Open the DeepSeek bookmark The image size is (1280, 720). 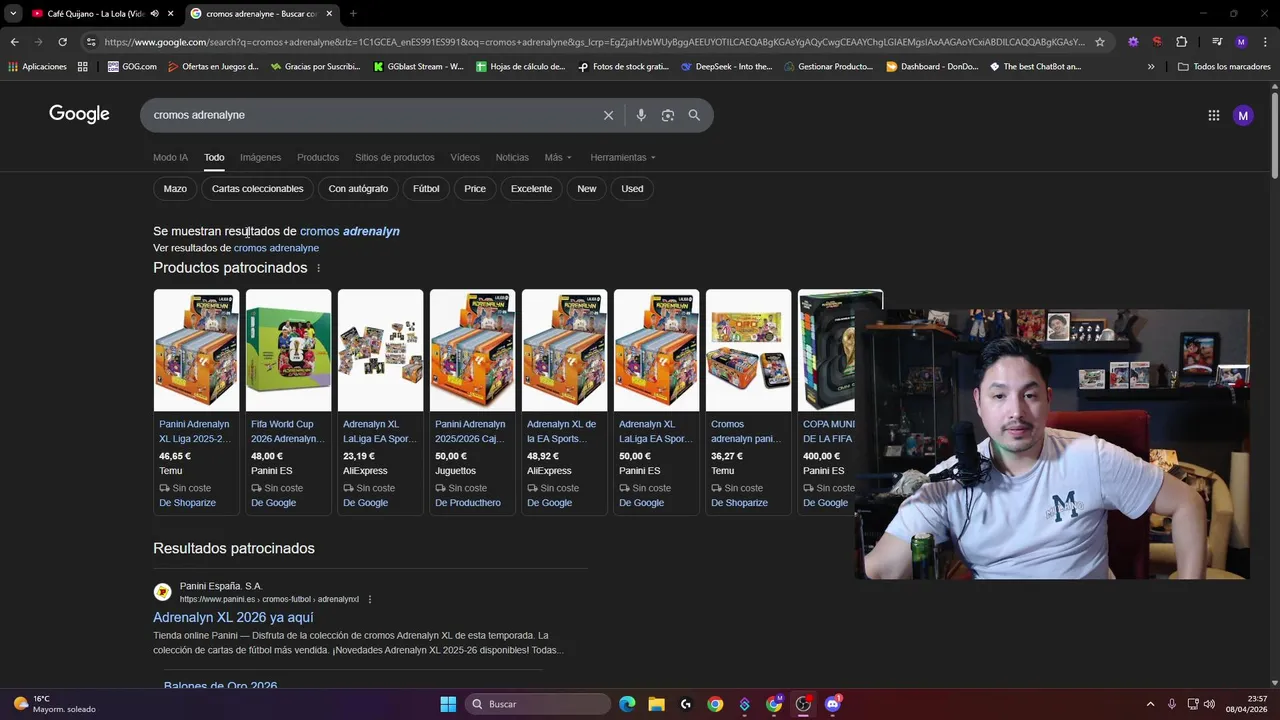click(x=726, y=67)
